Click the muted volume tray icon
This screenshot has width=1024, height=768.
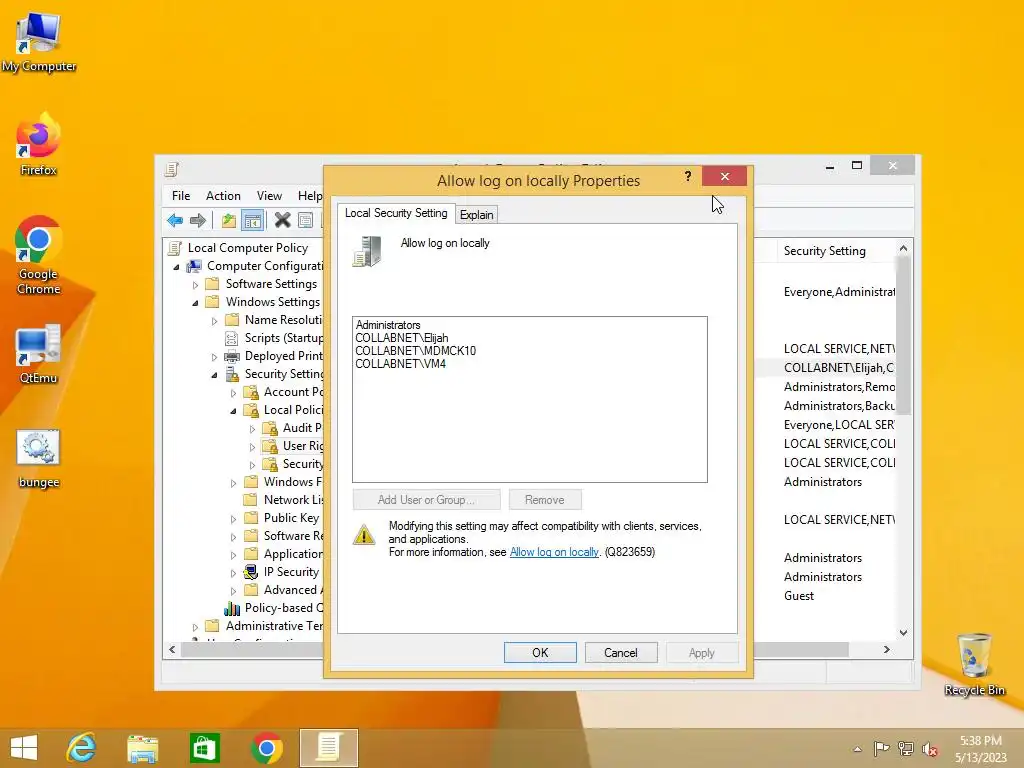930,749
